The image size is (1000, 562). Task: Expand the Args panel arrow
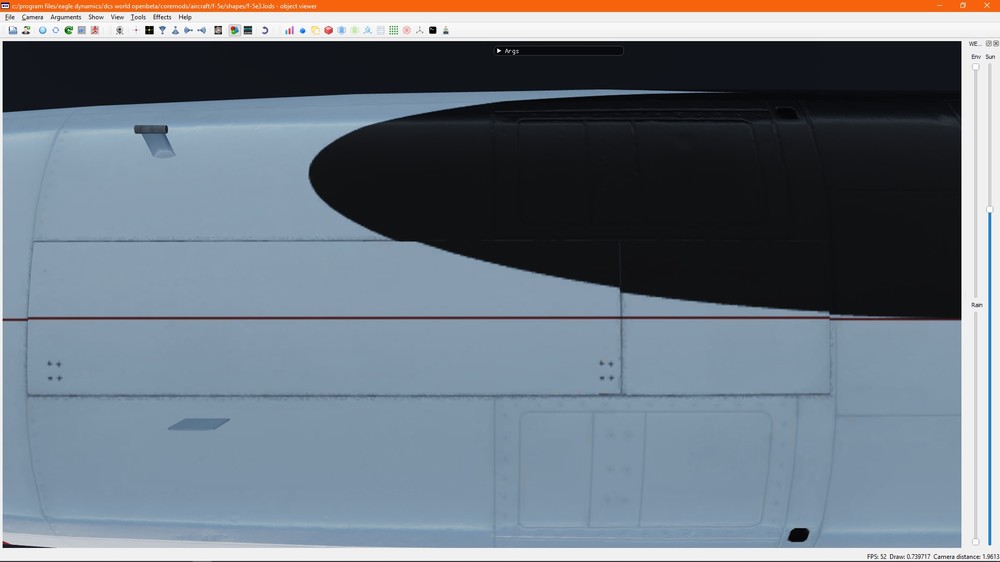pyautogui.click(x=499, y=50)
